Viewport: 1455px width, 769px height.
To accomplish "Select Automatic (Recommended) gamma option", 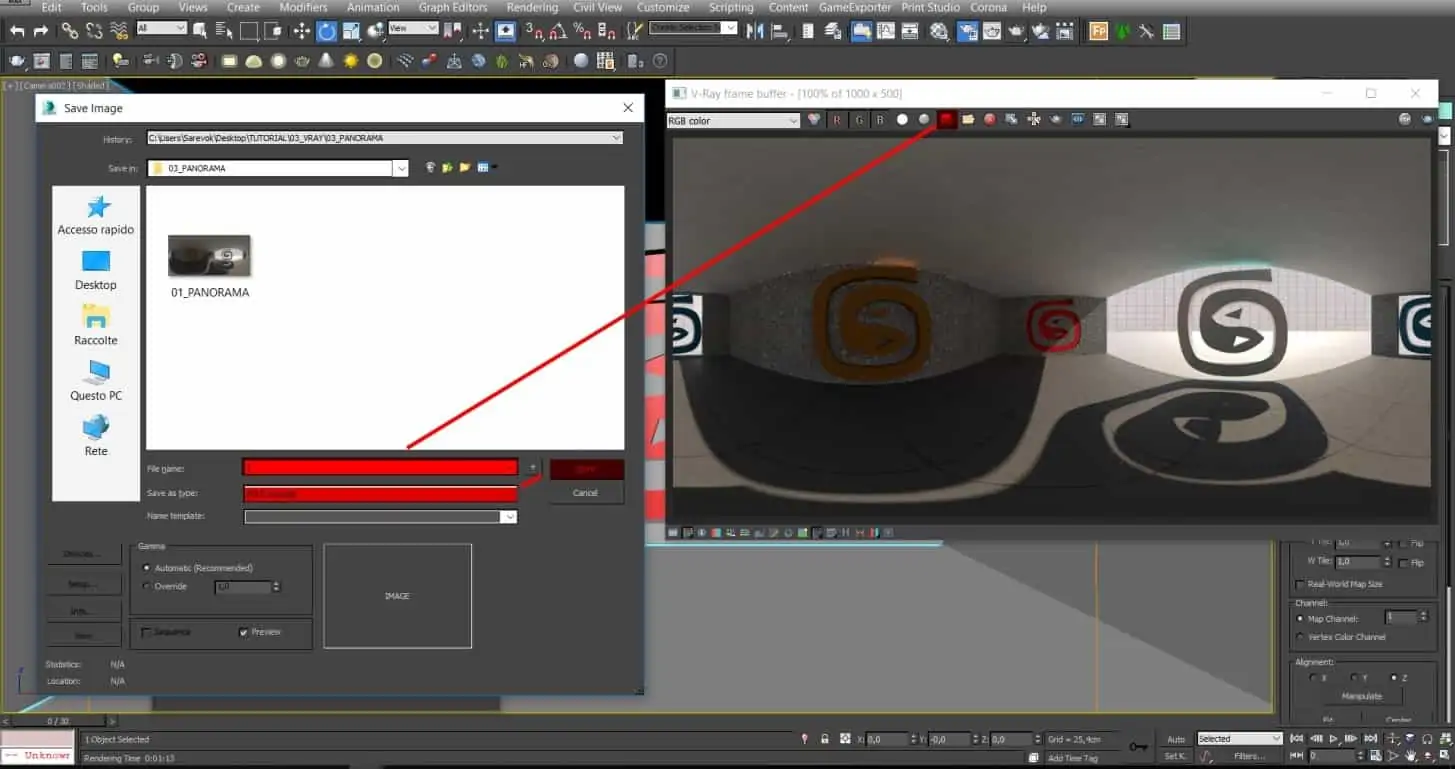I will [148, 568].
